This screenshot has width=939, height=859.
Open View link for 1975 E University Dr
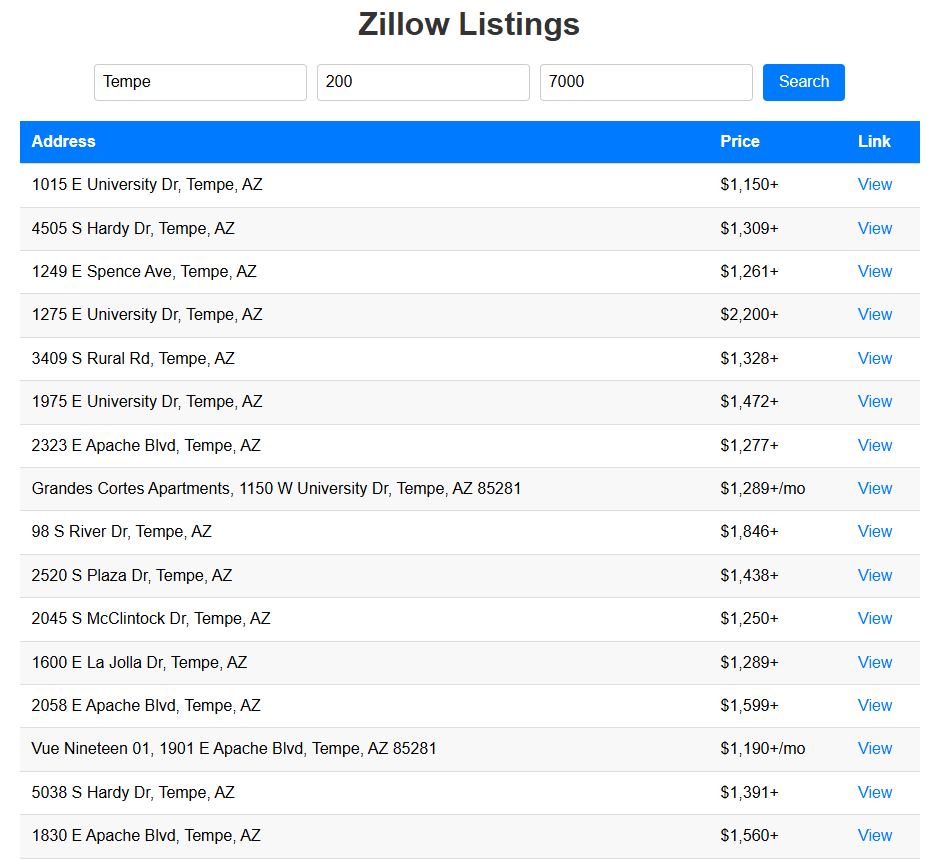(874, 401)
